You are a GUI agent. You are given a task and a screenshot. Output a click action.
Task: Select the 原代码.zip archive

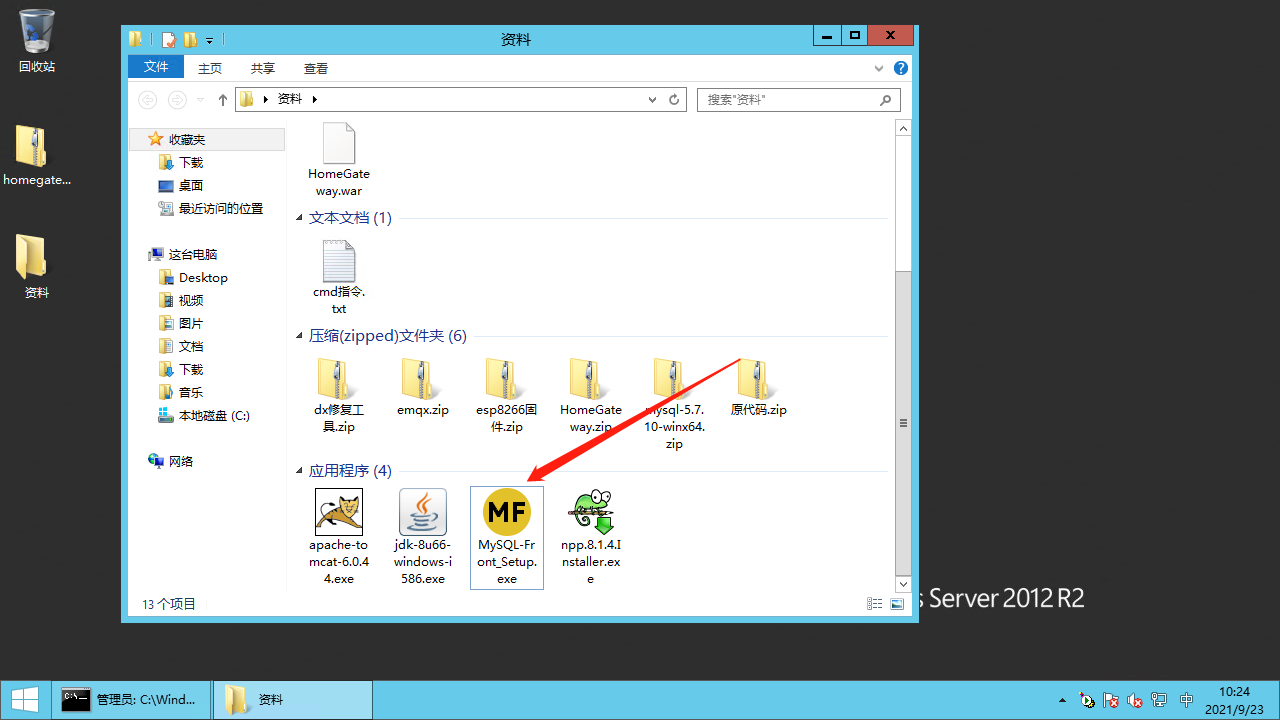[759, 388]
